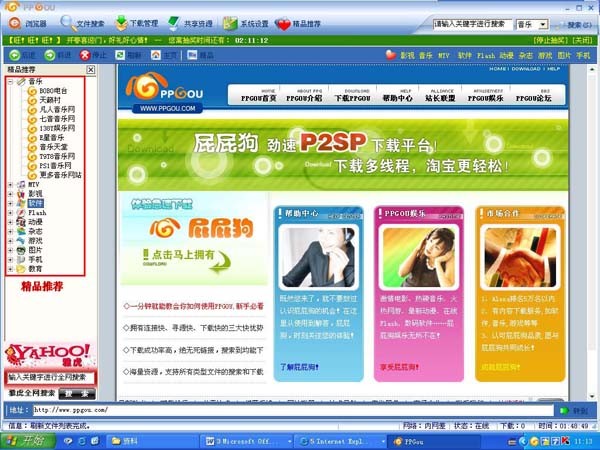
Task: Expand the 教育 tree node
Action: coord(11,269)
